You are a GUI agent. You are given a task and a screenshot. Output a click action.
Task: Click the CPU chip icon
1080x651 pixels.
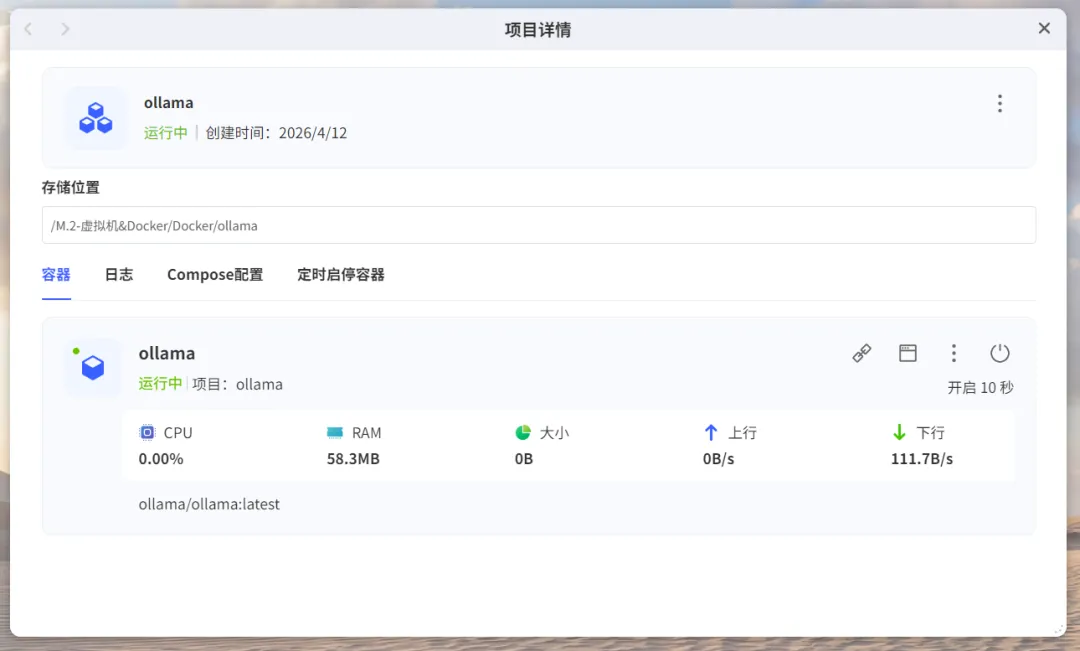coord(147,433)
